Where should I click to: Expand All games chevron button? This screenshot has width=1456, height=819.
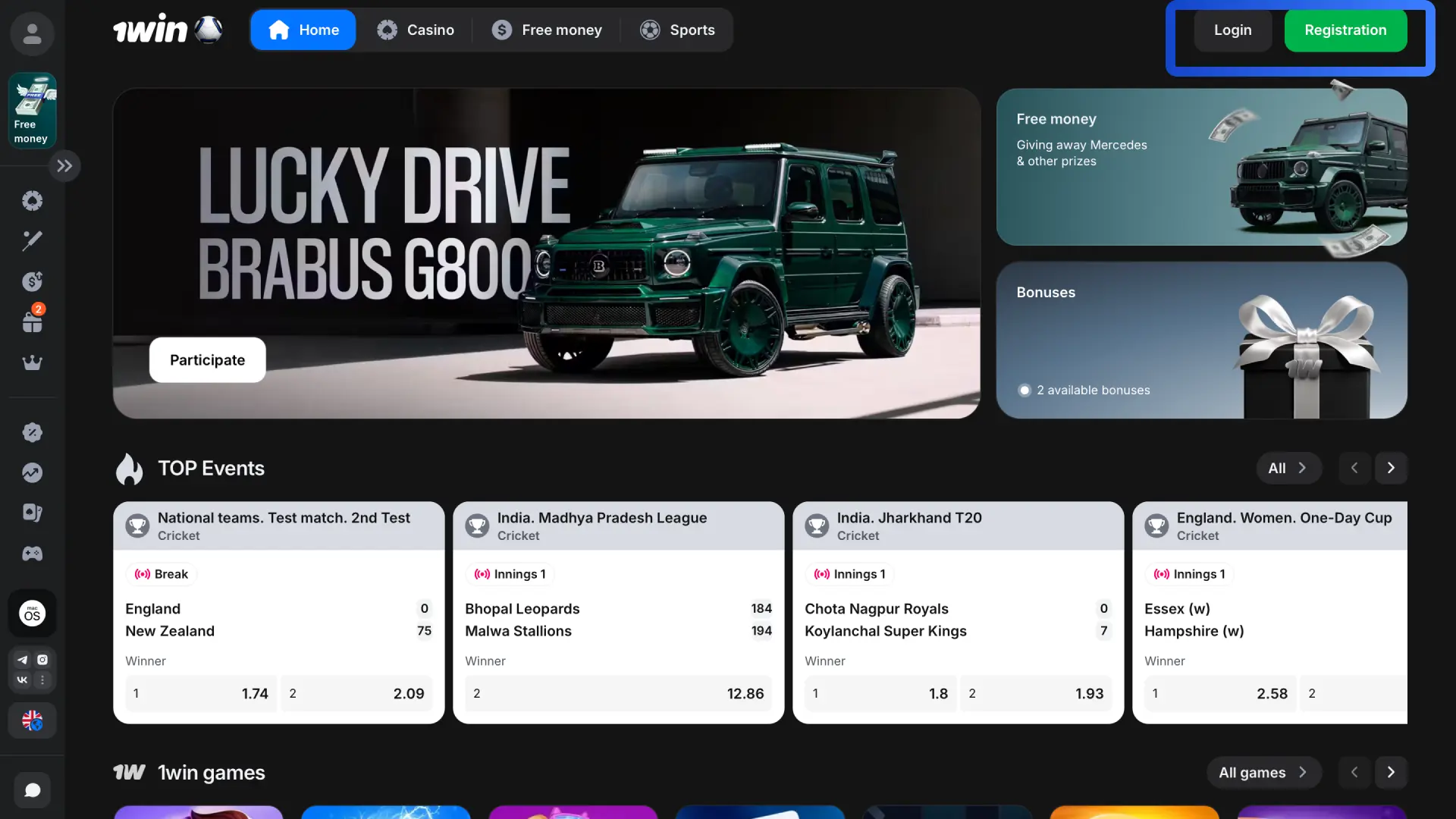(x=1263, y=773)
